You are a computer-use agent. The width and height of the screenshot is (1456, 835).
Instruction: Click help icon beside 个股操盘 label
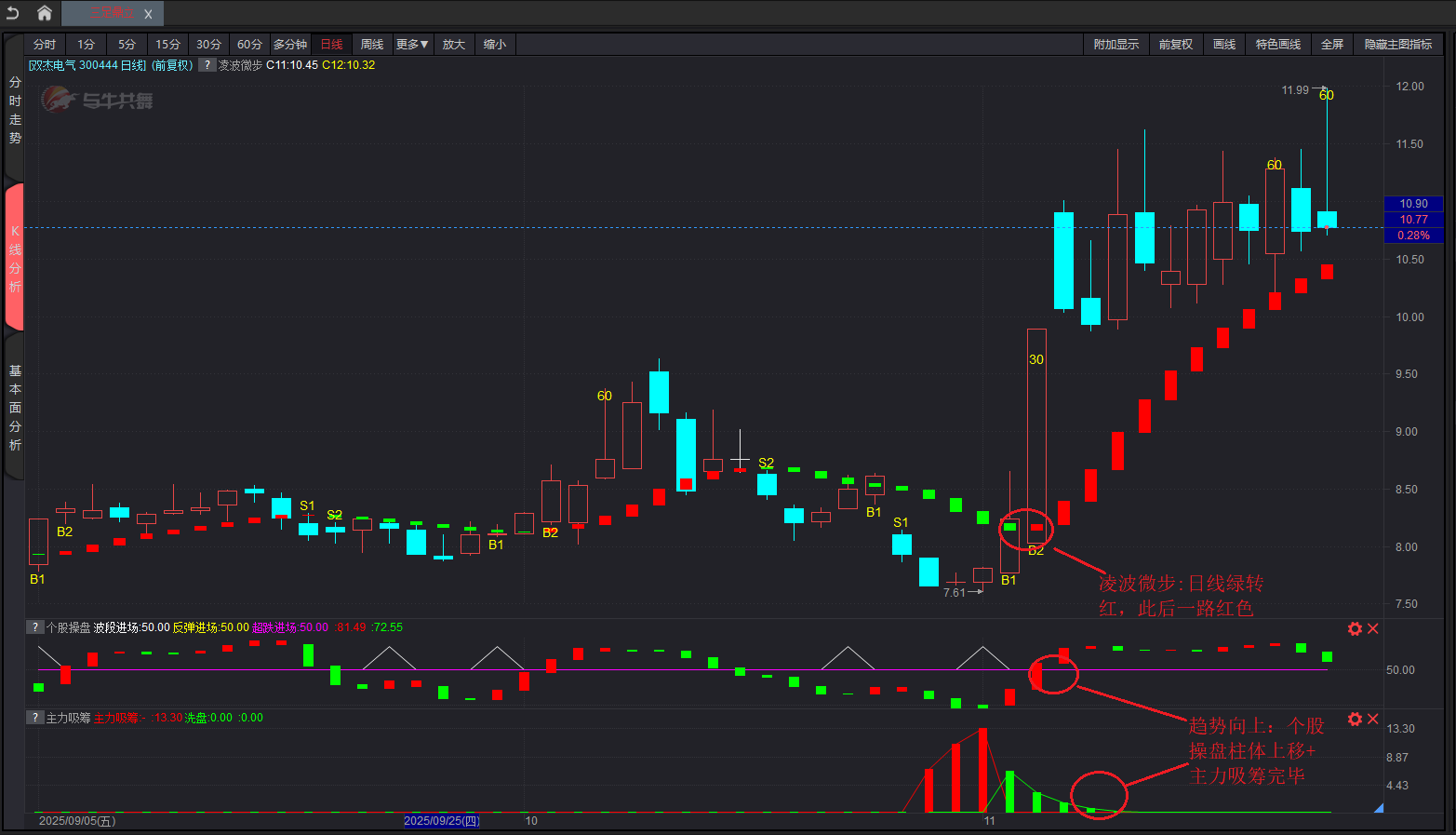pos(34,627)
